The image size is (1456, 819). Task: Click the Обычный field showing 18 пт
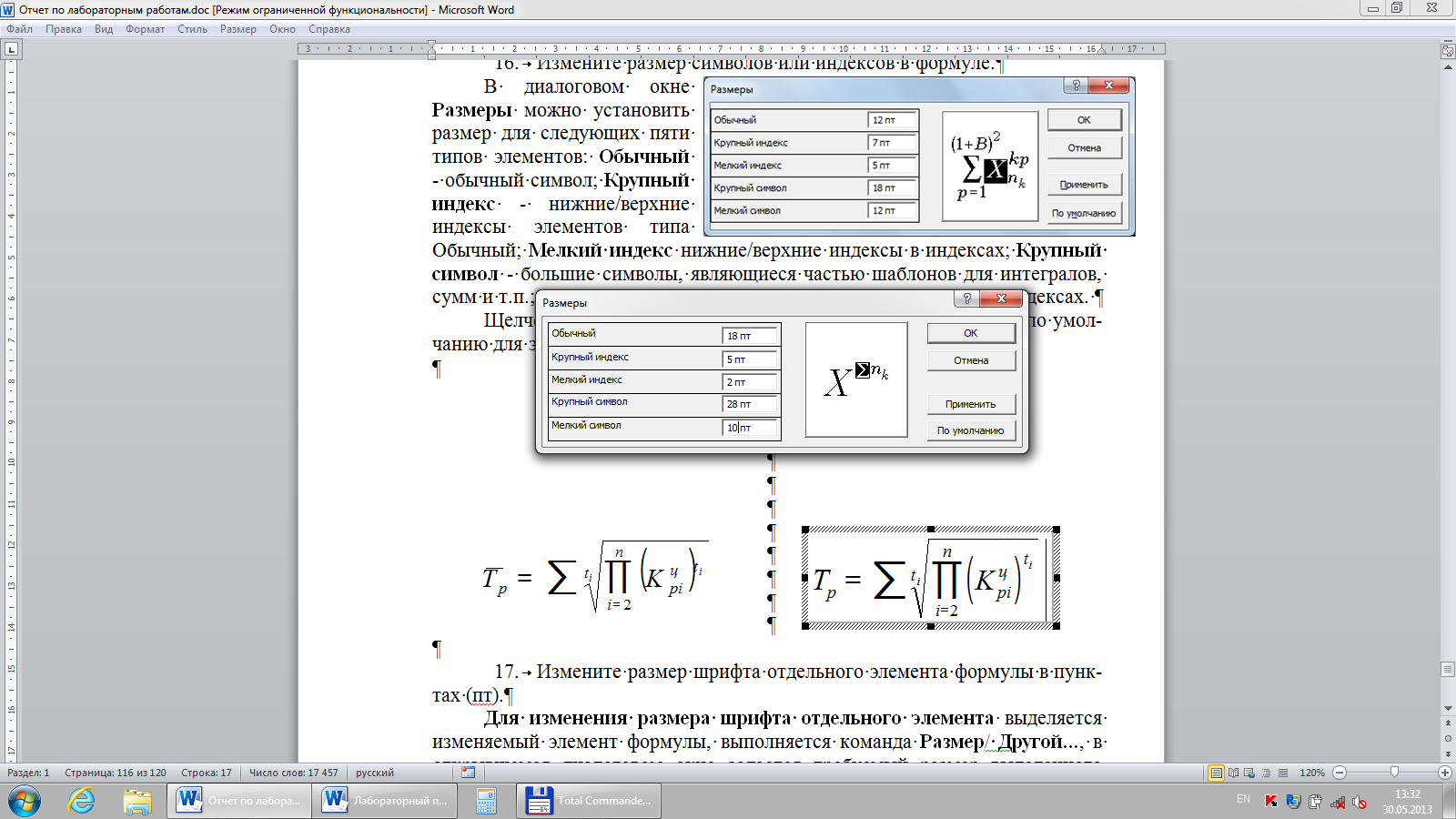pyautogui.click(x=751, y=336)
